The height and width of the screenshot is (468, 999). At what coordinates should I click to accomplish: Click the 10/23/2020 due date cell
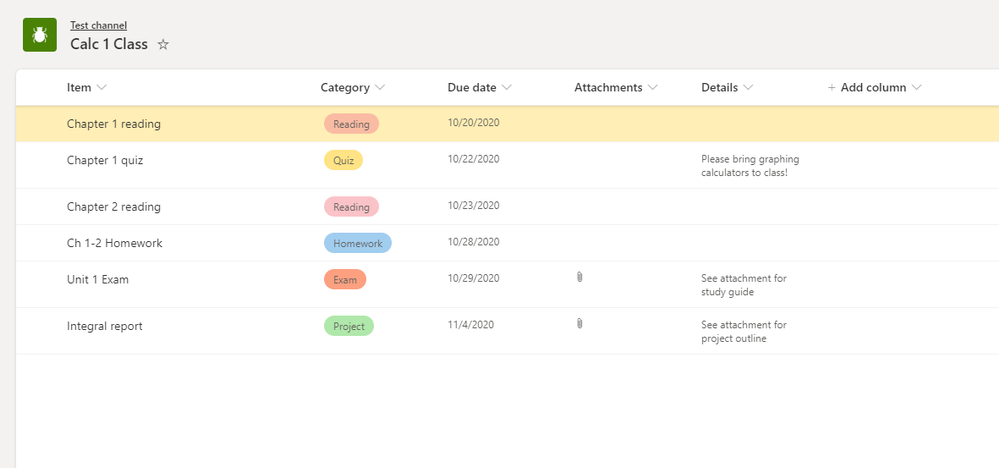coord(473,205)
